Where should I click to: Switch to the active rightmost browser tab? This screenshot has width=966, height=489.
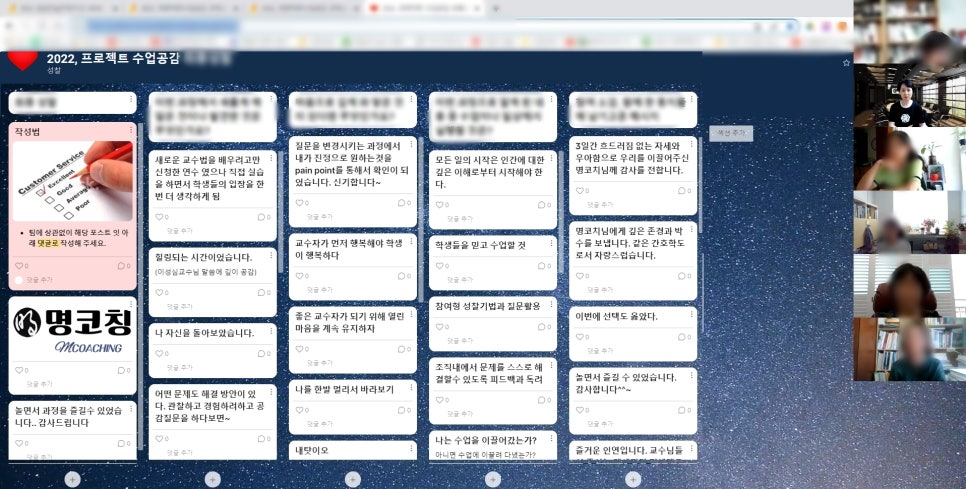430,8
